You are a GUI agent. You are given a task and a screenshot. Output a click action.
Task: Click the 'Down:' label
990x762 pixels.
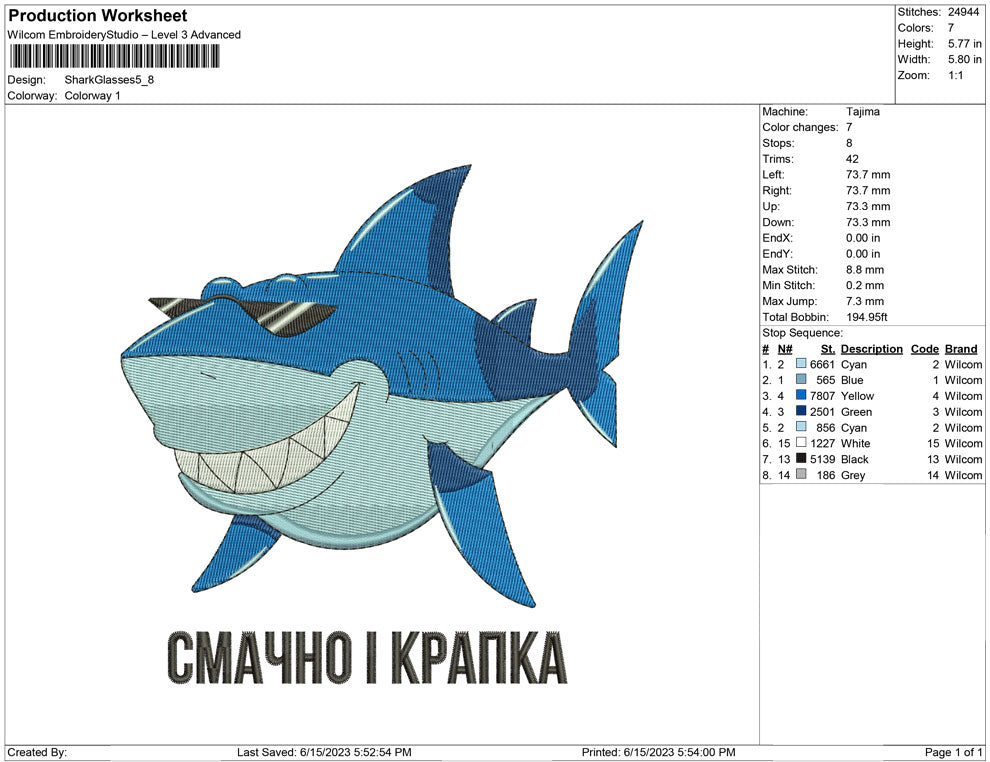[x=778, y=222]
